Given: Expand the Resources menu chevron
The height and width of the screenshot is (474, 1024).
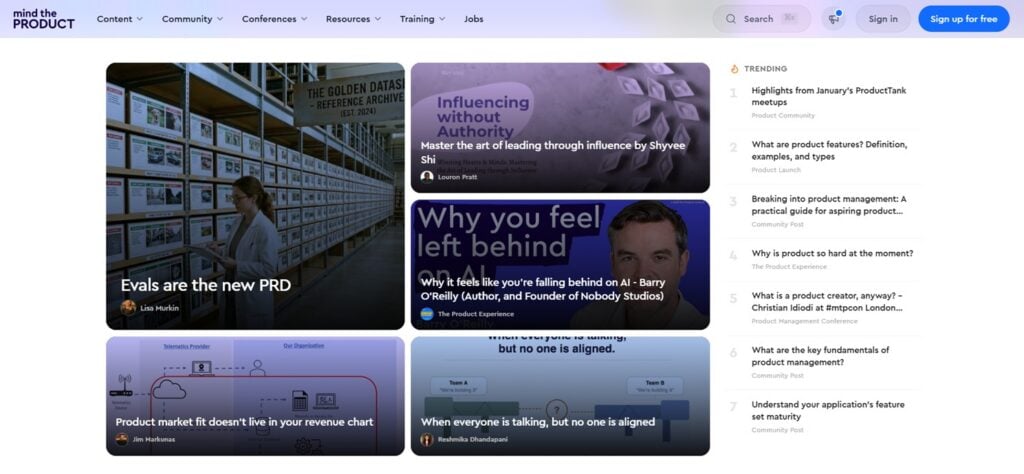Looking at the screenshot, I should (x=377, y=19).
